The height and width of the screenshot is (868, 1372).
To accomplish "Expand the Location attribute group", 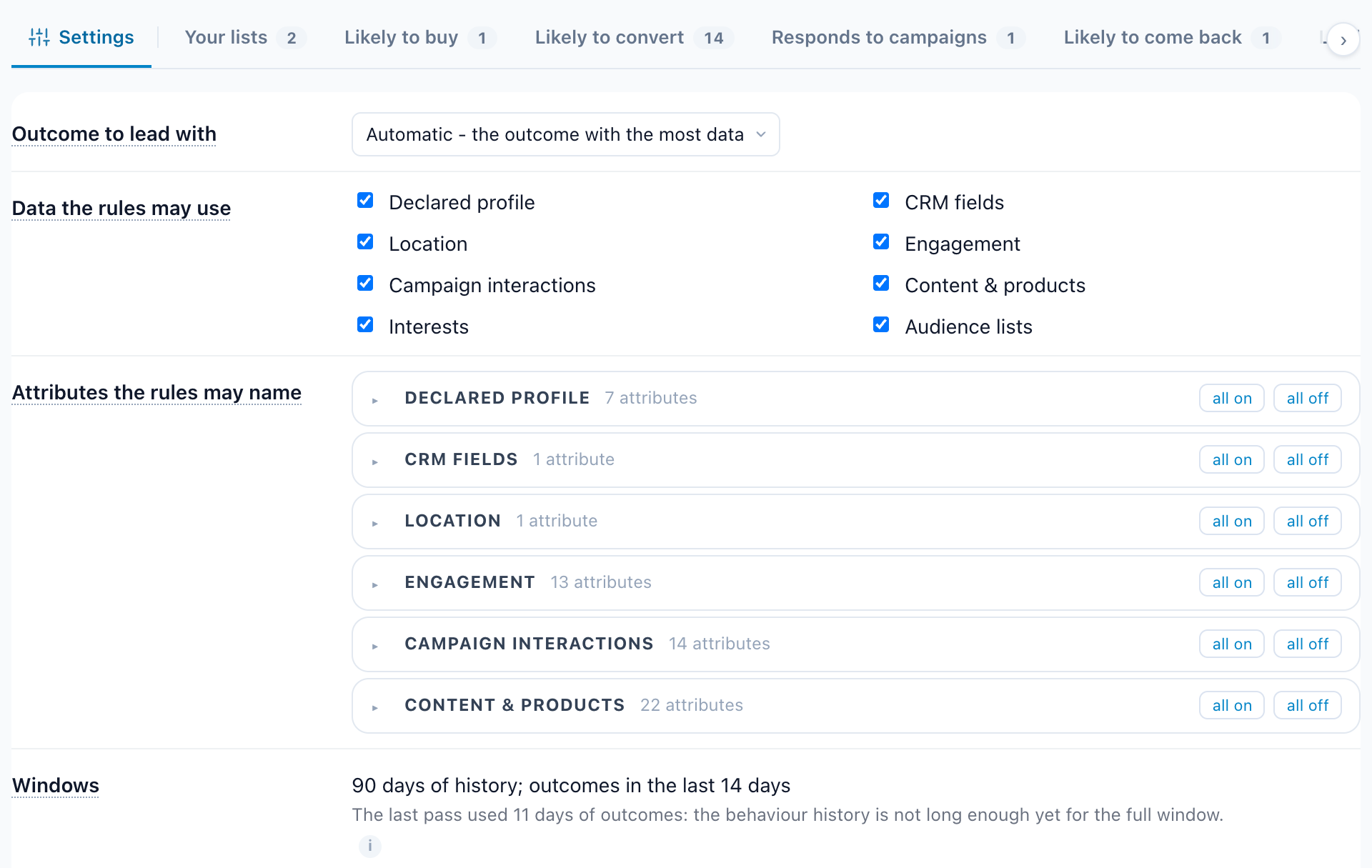I will pos(375,524).
